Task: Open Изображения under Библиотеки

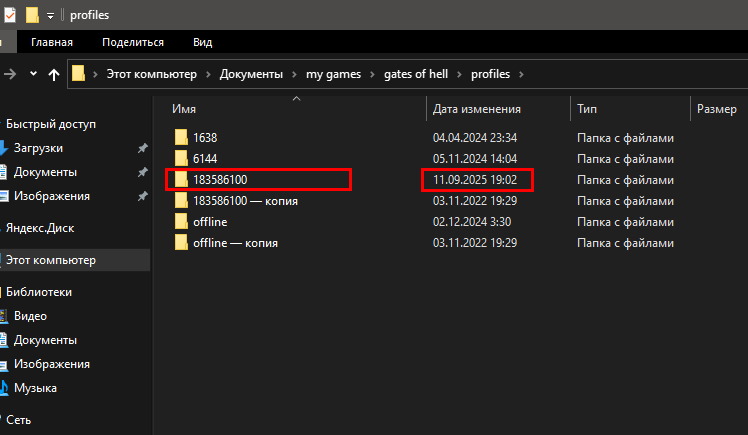Action: click(x=52, y=364)
